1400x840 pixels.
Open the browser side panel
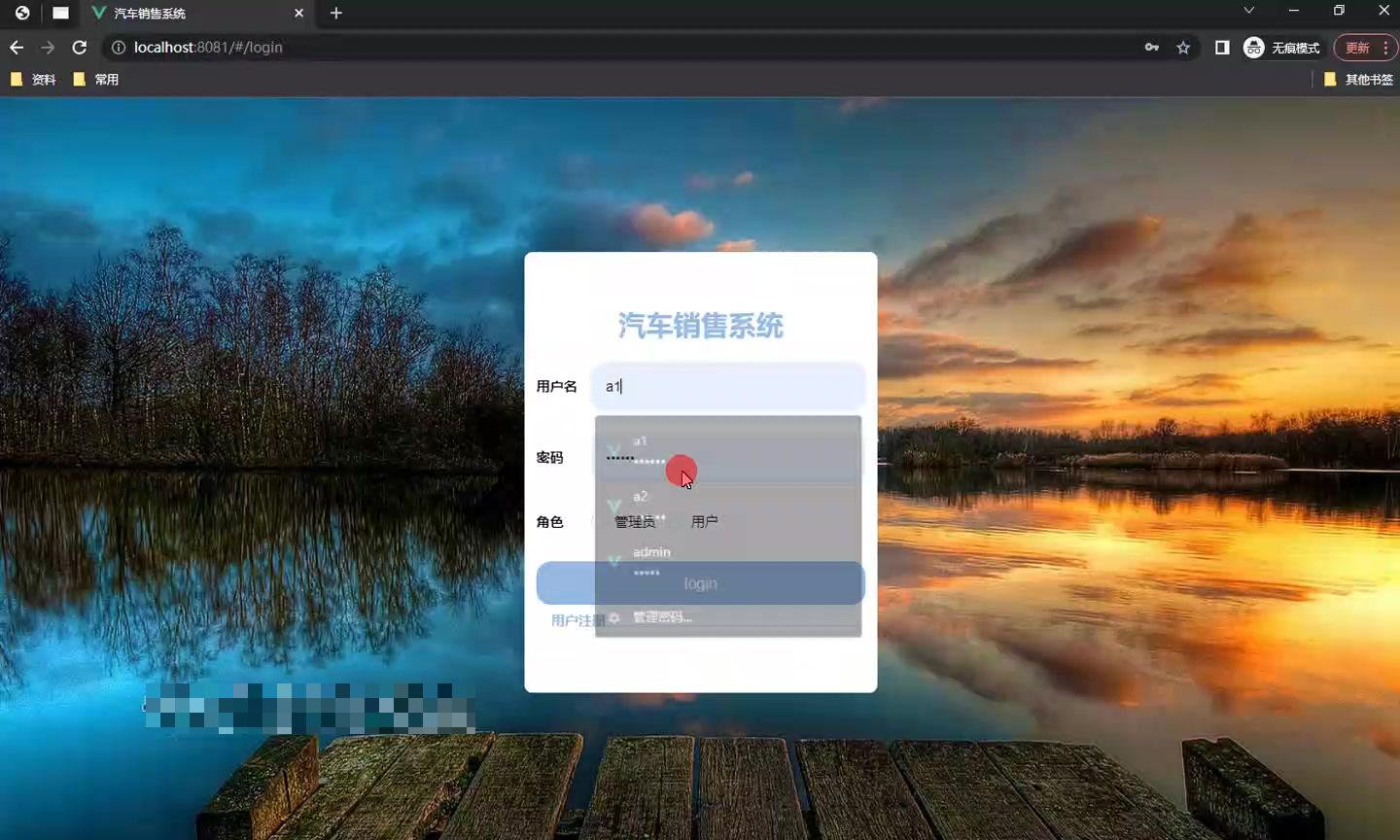point(1222,48)
